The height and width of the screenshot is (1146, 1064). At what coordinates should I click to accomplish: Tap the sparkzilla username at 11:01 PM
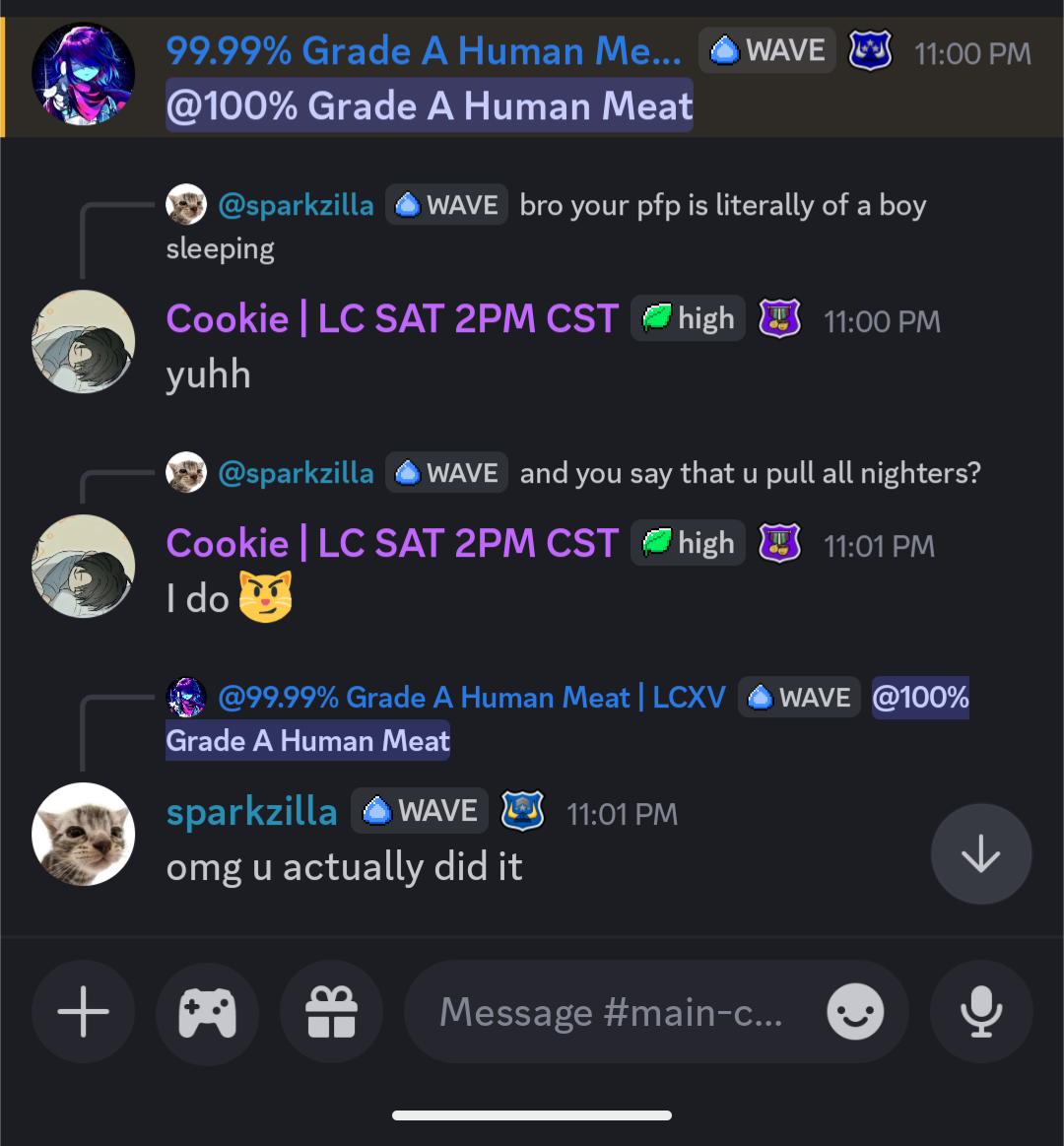251,811
